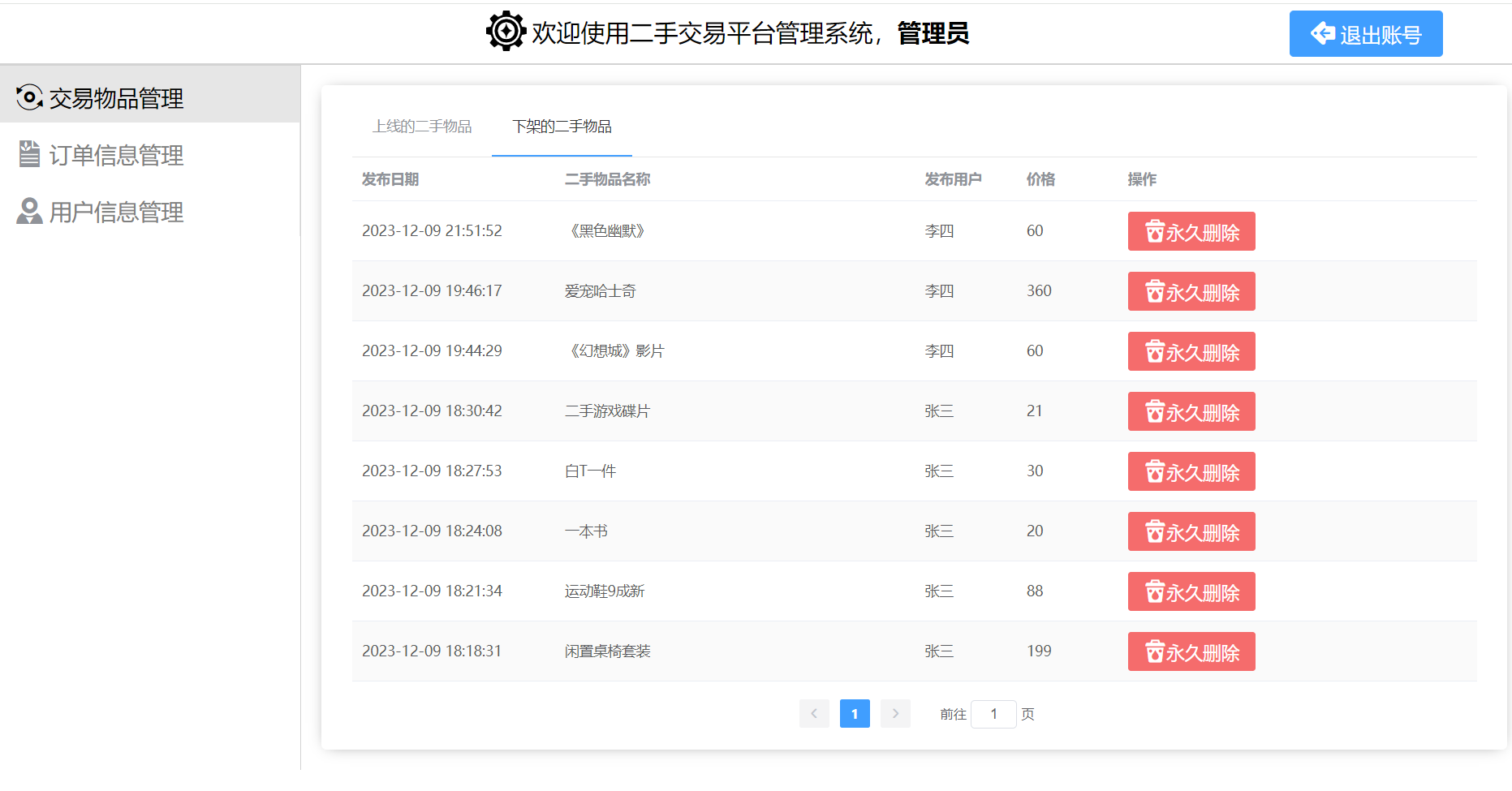1512x791 pixels.
Task: Click date 2023-12-09 19:46:17
Action: tap(432, 291)
